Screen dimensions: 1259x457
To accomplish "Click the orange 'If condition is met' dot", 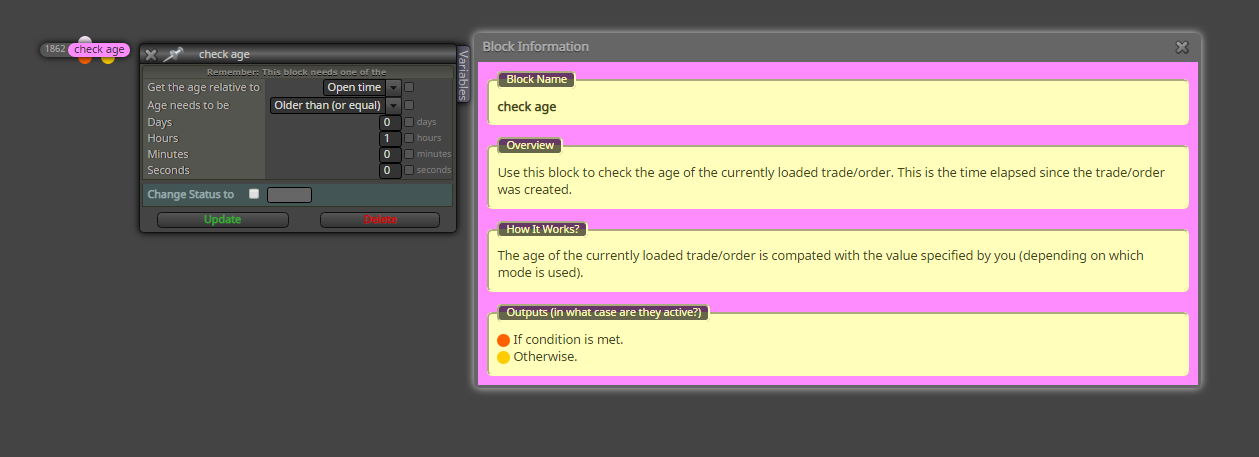I will pyautogui.click(x=503, y=340).
